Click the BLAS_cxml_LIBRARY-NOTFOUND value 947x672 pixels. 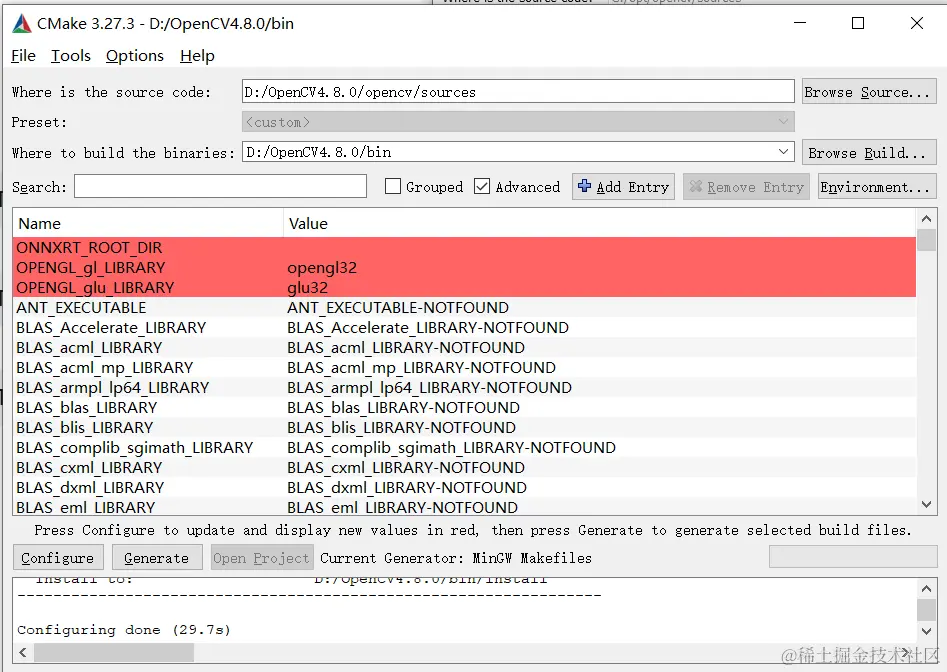point(406,467)
